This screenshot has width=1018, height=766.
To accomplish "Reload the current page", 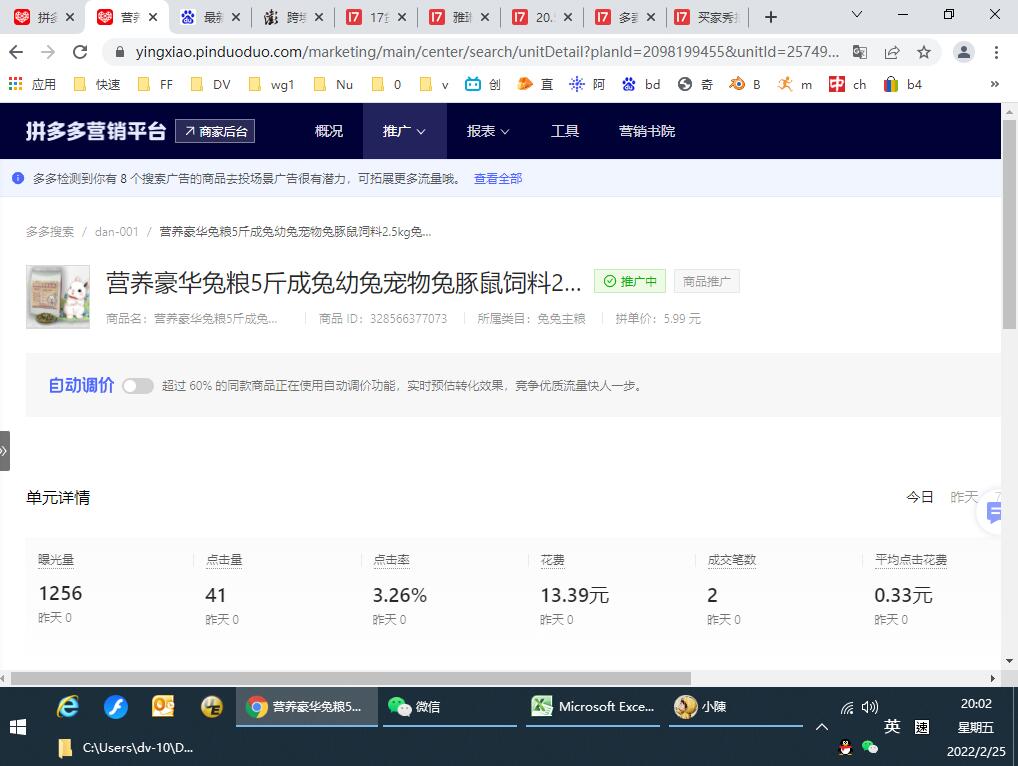I will click(80, 52).
